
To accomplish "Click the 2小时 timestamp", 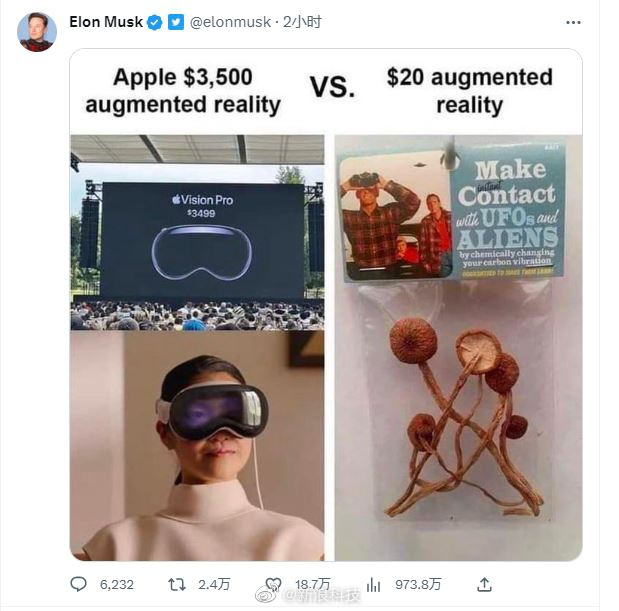I will (x=302, y=22).
